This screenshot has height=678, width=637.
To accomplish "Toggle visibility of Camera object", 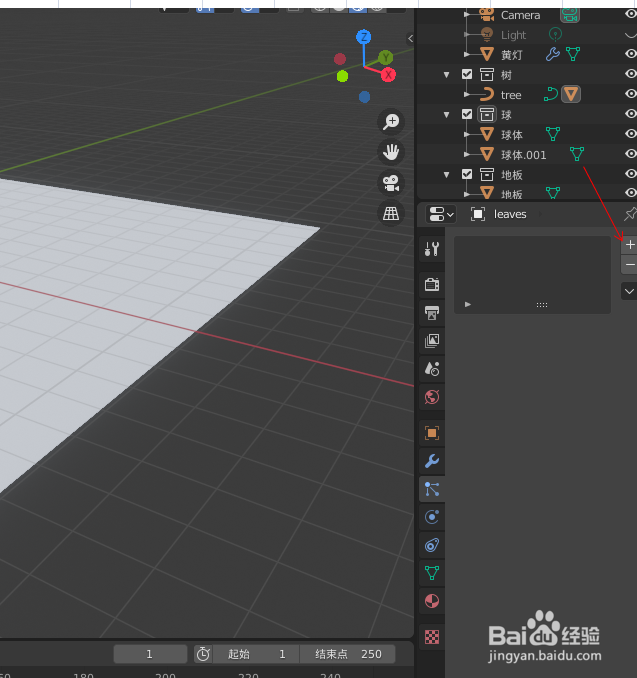I will 631,14.
